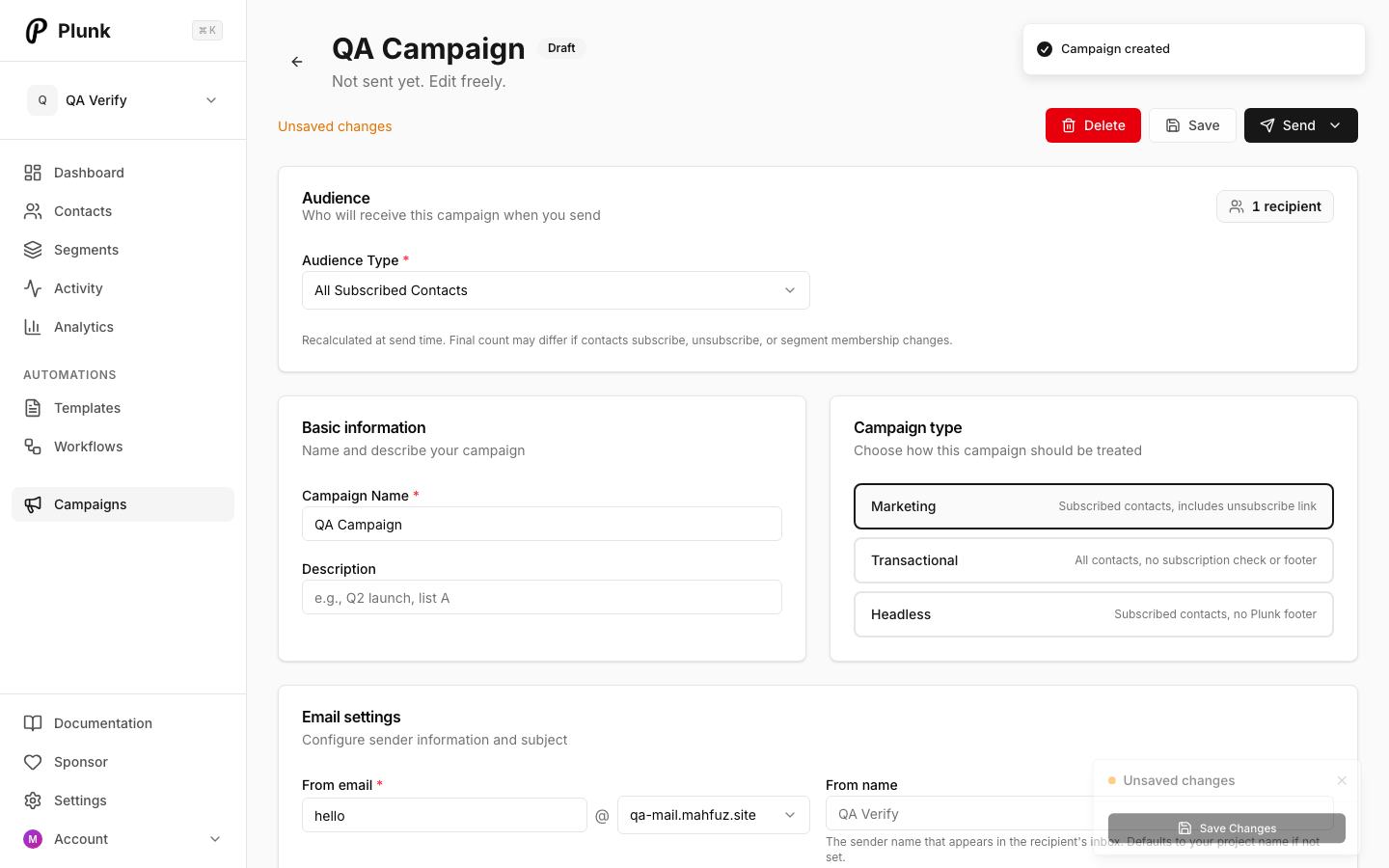Click the Templates document icon
The image size is (1389, 868).
pyautogui.click(x=33, y=408)
